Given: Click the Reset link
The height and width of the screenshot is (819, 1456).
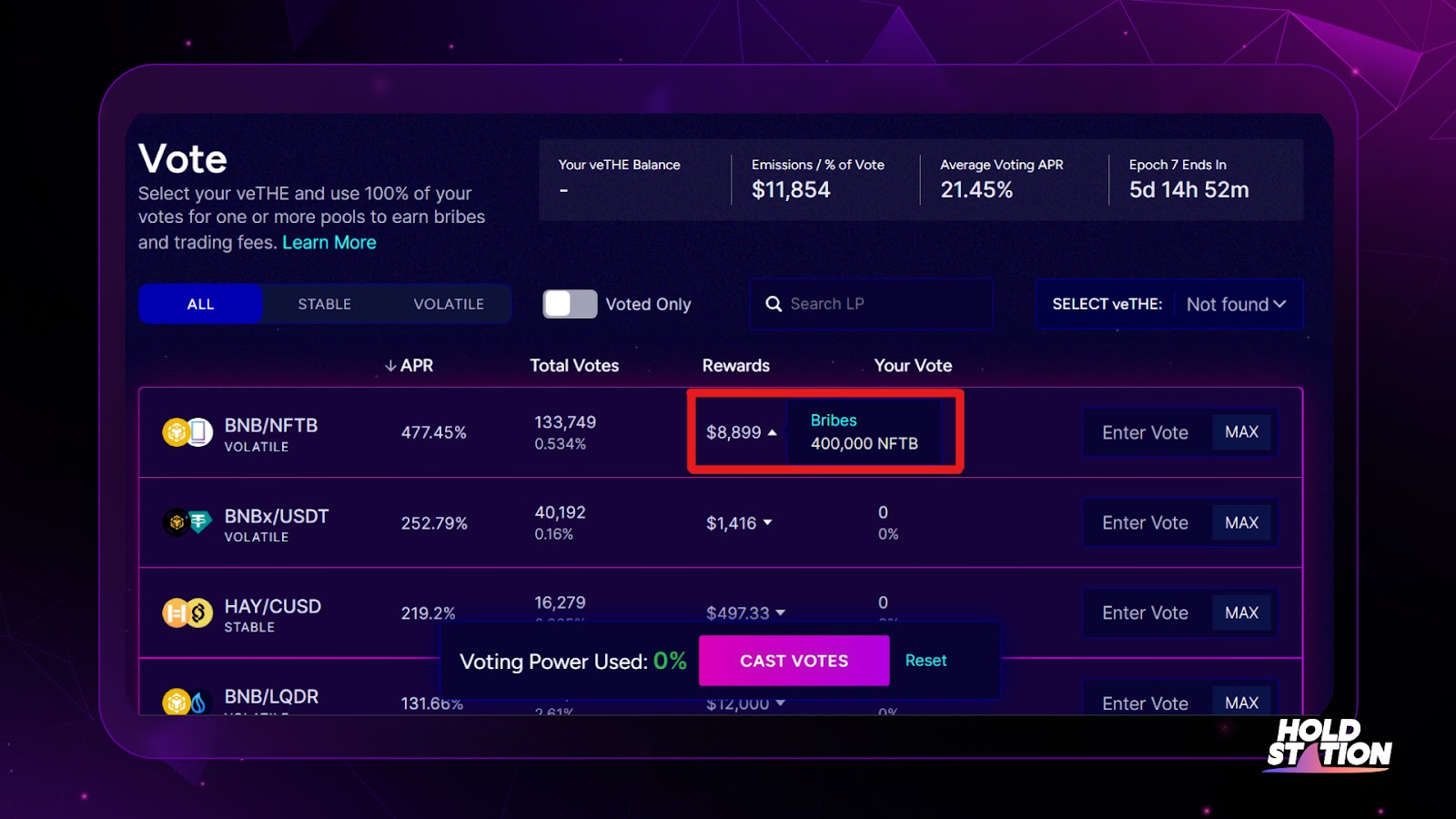Looking at the screenshot, I should (x=925, y=661).
